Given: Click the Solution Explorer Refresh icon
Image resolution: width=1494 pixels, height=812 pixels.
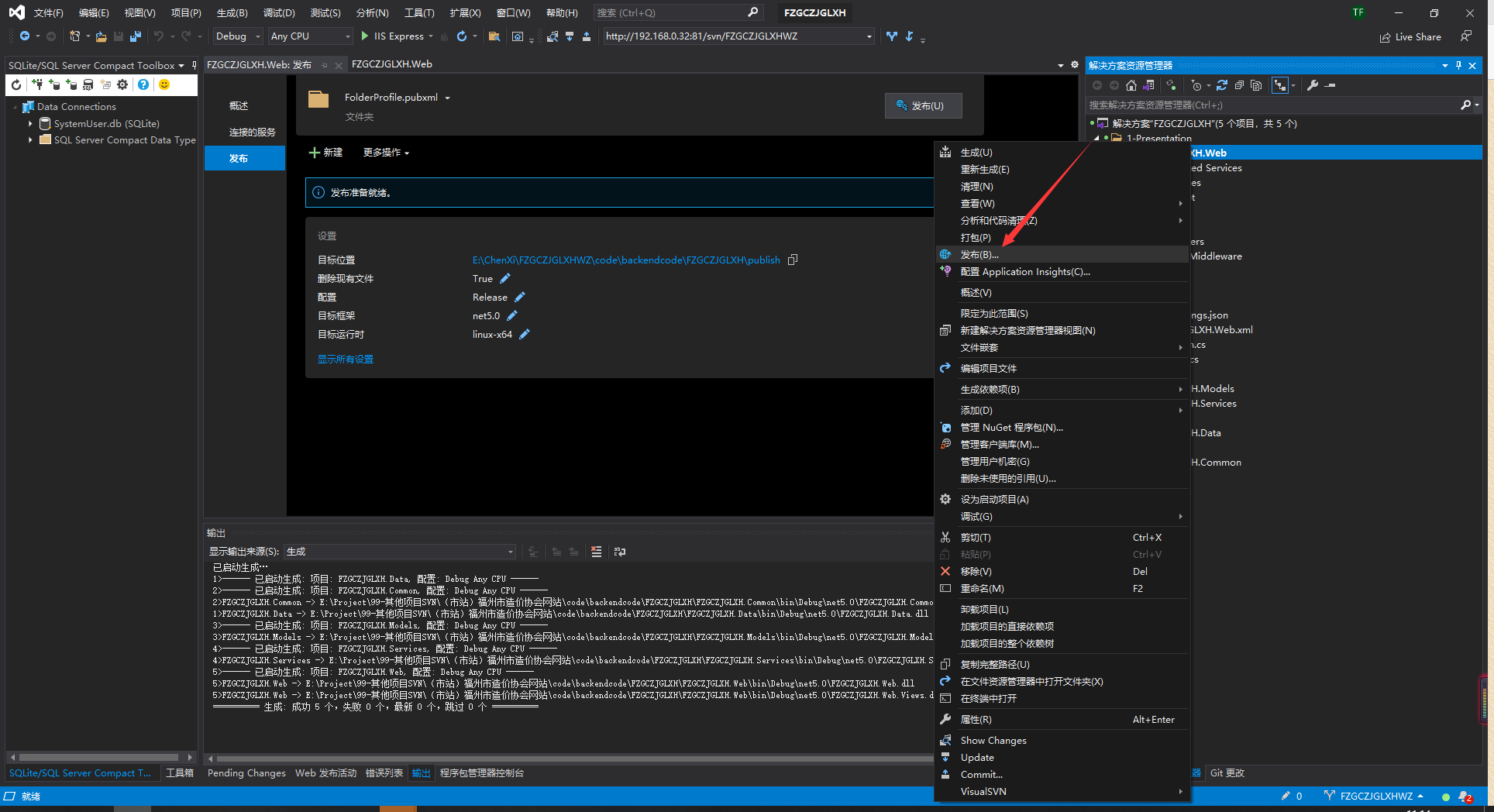Looking at the screenshot, I should (1222, 85).
